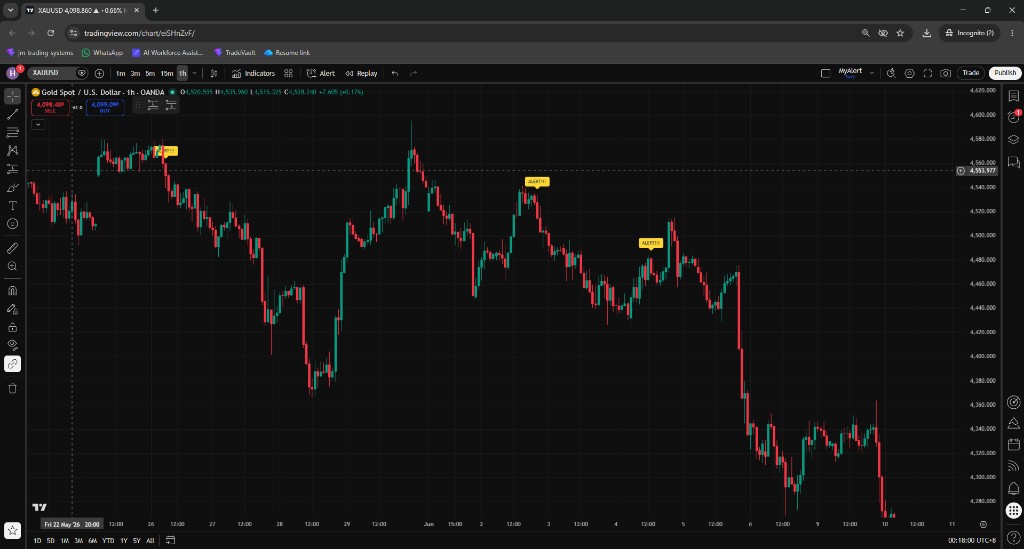Collapse the chart legend with the chevron
This screenshot has height=549, width=1024.
(x=38, y=124)
